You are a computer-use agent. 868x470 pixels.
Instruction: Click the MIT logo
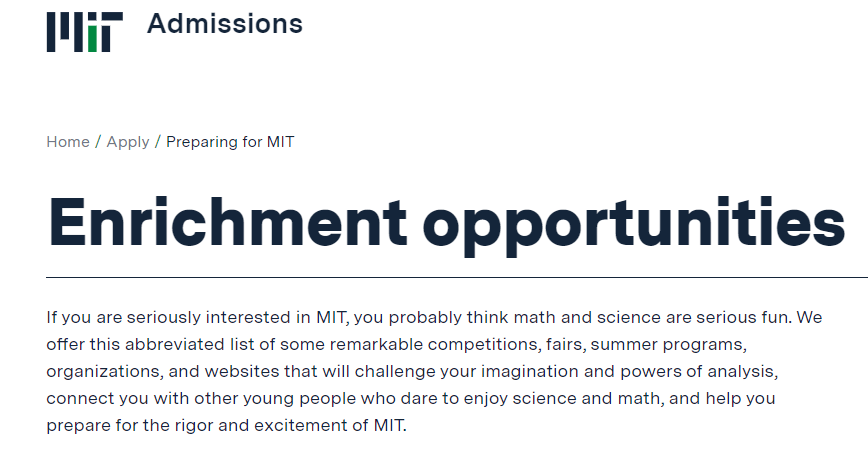(x=84, y=31)
